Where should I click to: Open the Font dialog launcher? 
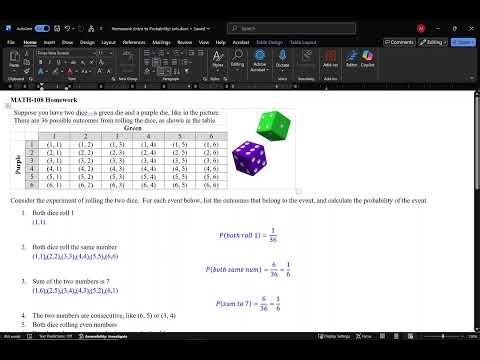coord(113,79)
